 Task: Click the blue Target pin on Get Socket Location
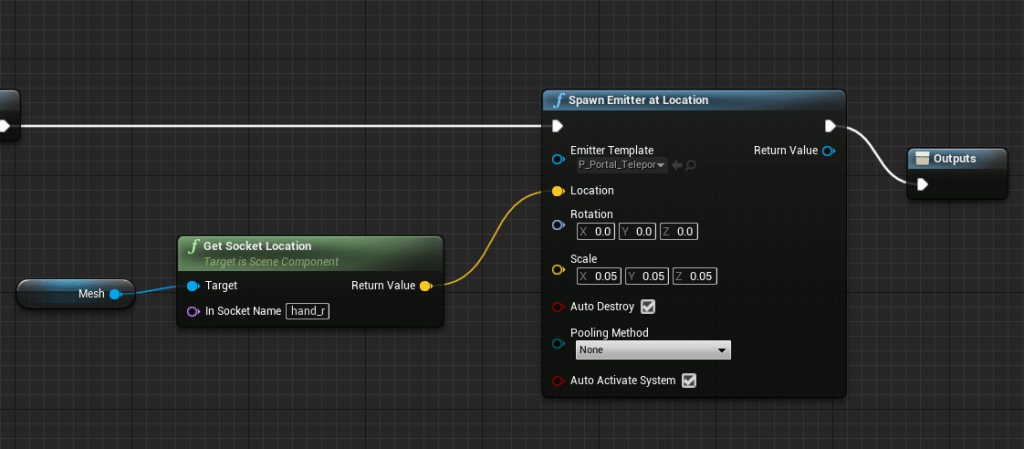click(193, 286)
